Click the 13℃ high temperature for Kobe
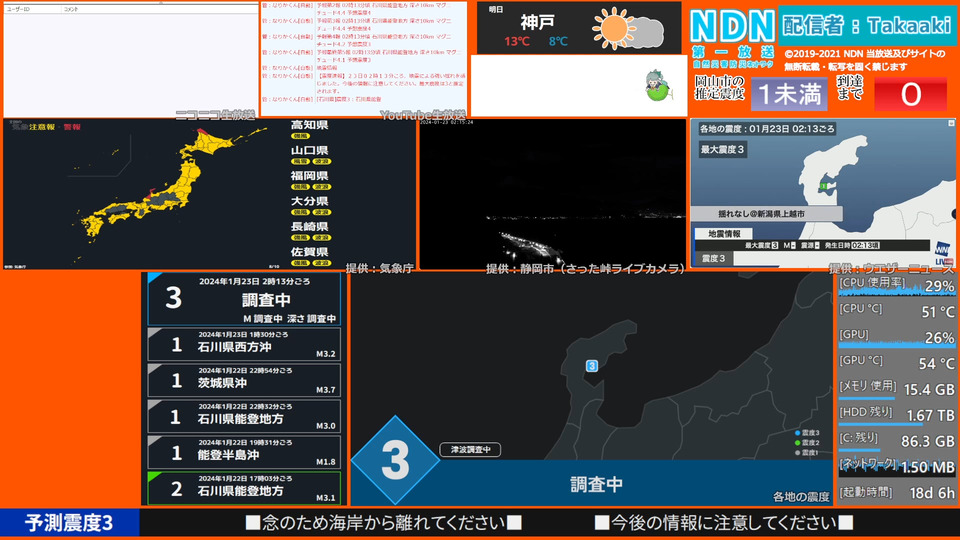The width and height of the screenshot is (960, 540). pos(517,42)
